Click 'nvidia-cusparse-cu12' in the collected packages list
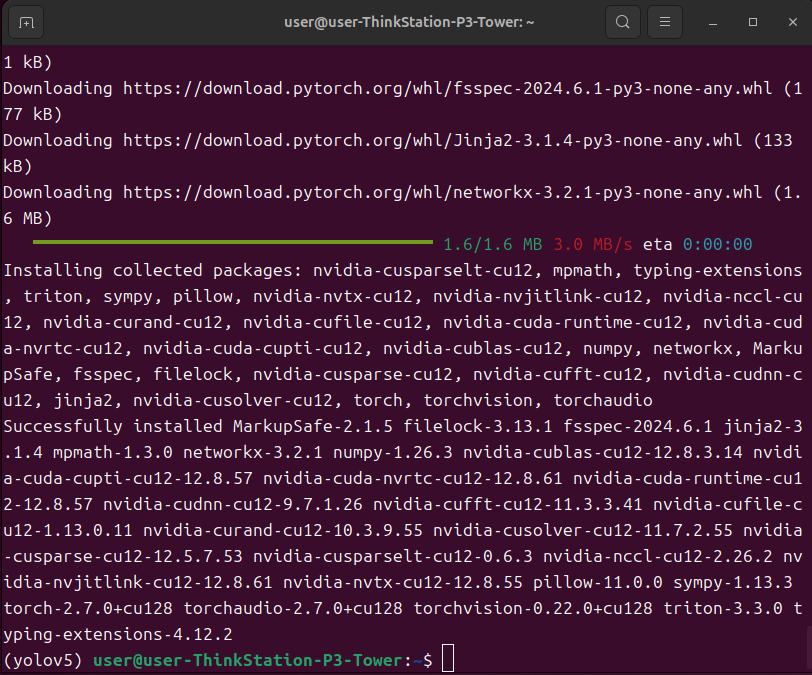812x675 pixels. click(x=353, y=375)
